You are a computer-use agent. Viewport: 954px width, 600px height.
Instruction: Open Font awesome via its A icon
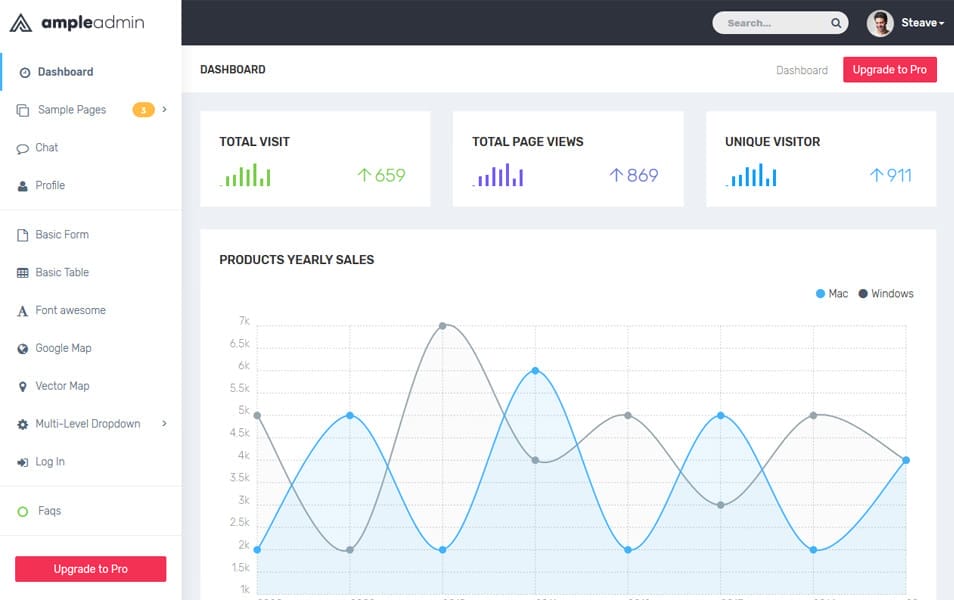[22, 310]
